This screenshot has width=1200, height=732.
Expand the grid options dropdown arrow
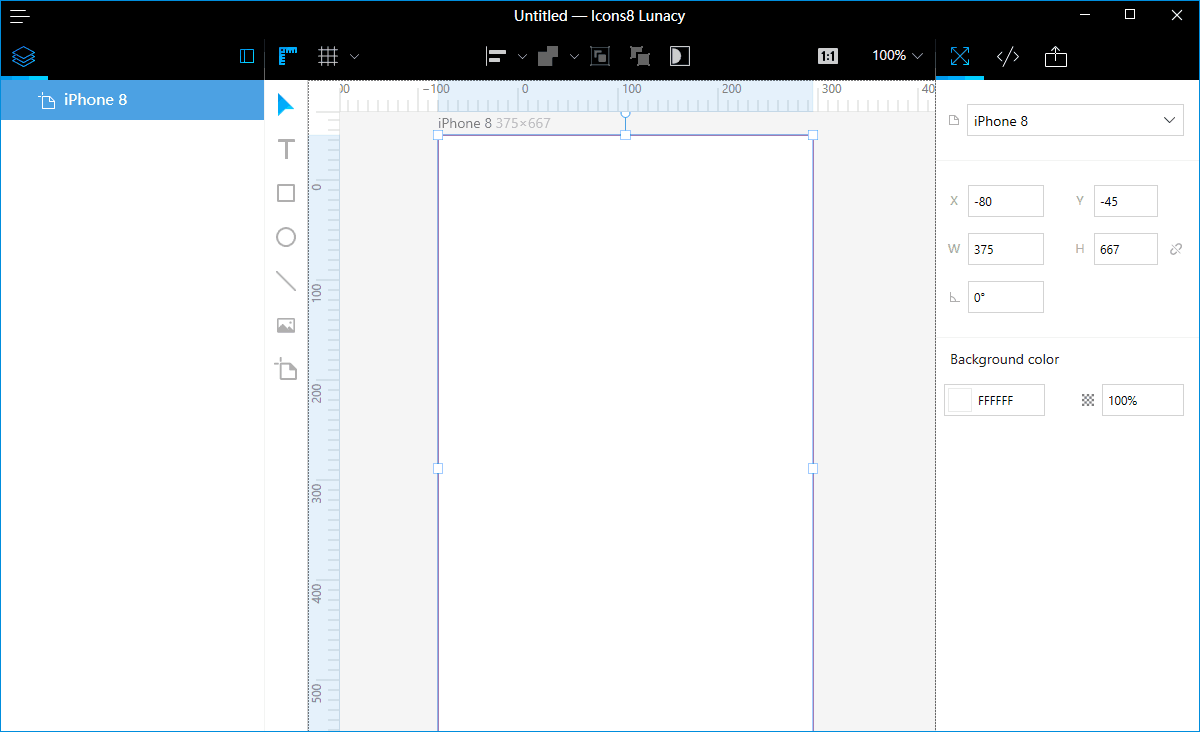[354, 56]
